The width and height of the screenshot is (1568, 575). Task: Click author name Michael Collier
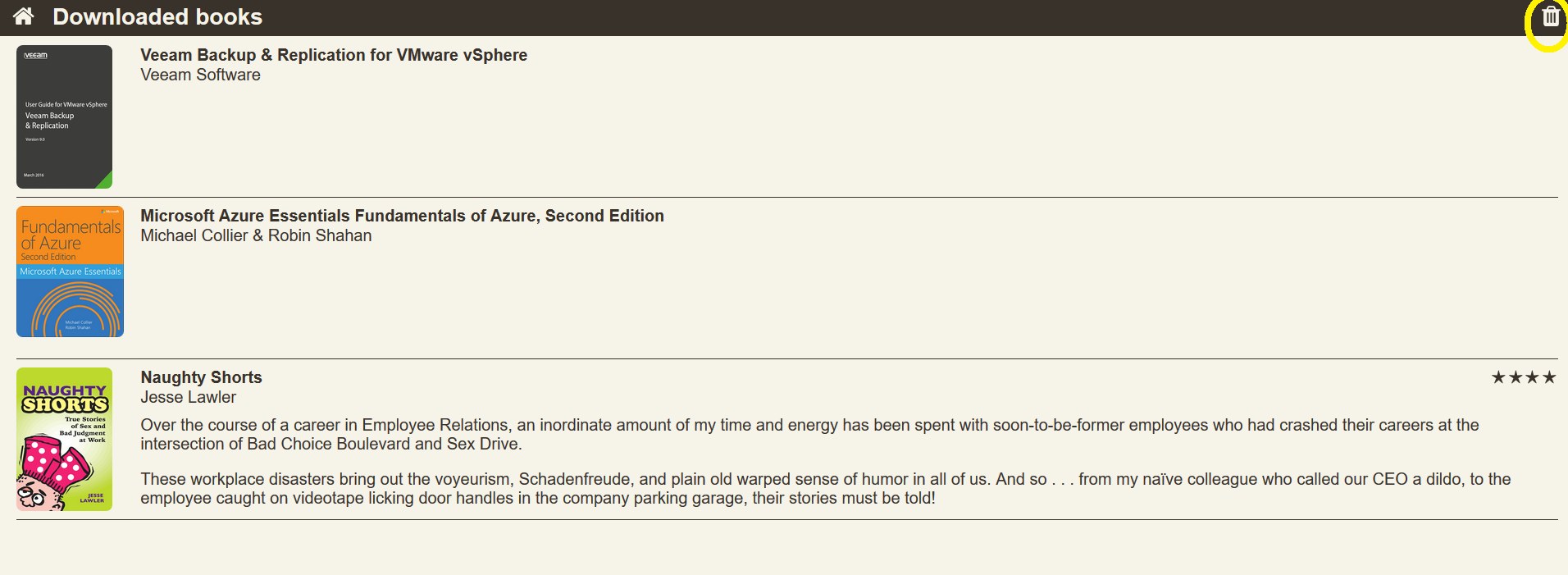tap(194, 235)
